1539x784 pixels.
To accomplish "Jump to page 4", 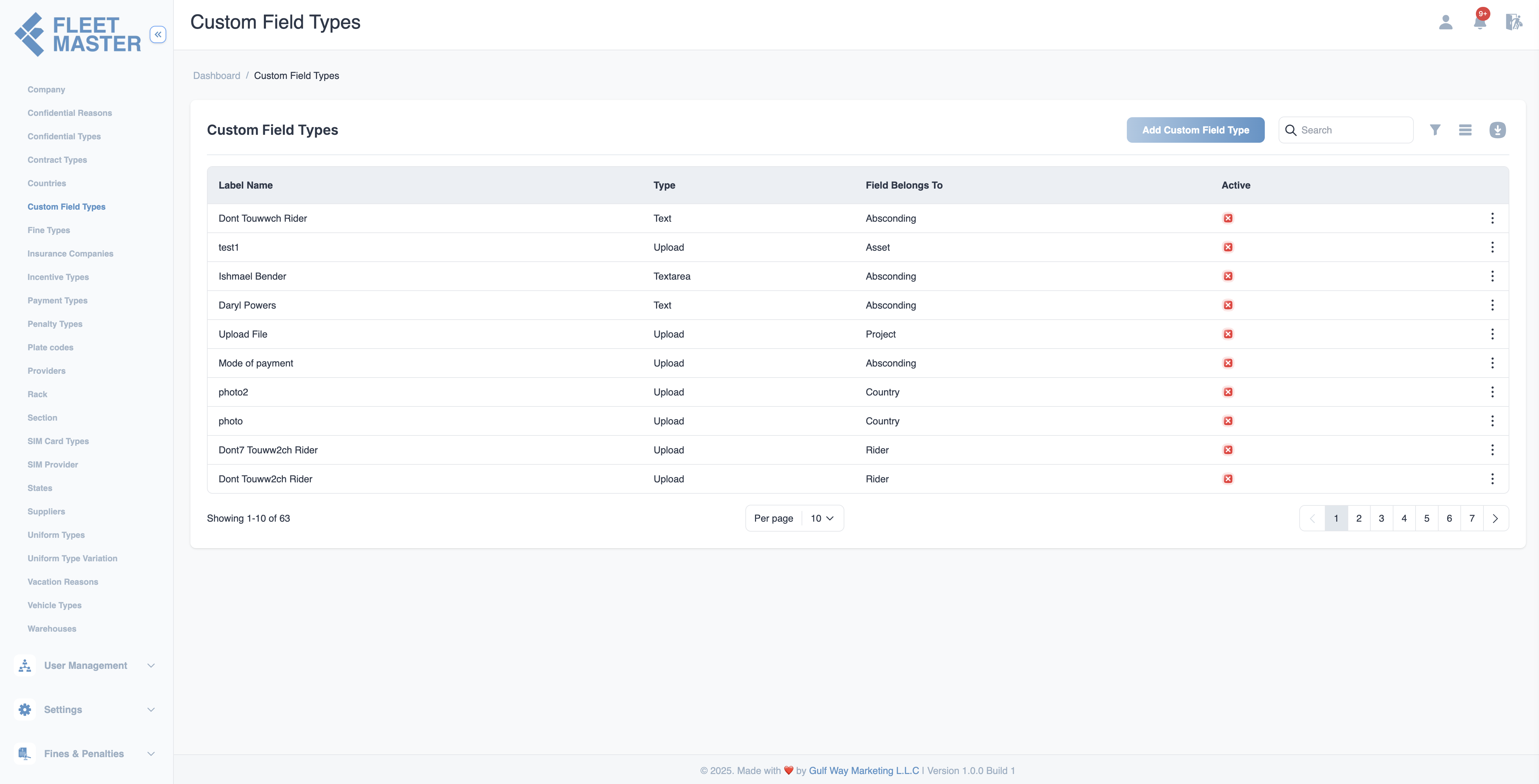I will point(1404,518).
